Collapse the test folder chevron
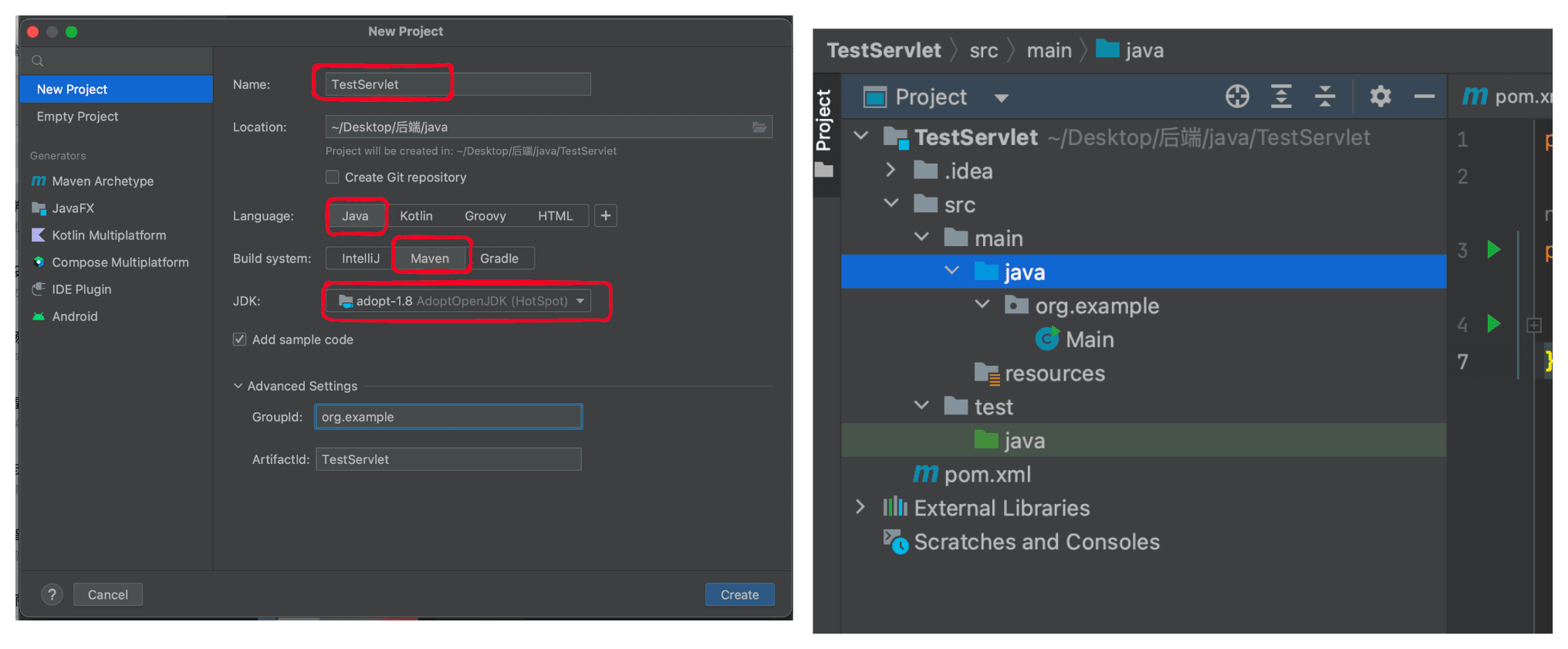The image size is (1568, 649). pyautogui.click(x=921, y=404)
